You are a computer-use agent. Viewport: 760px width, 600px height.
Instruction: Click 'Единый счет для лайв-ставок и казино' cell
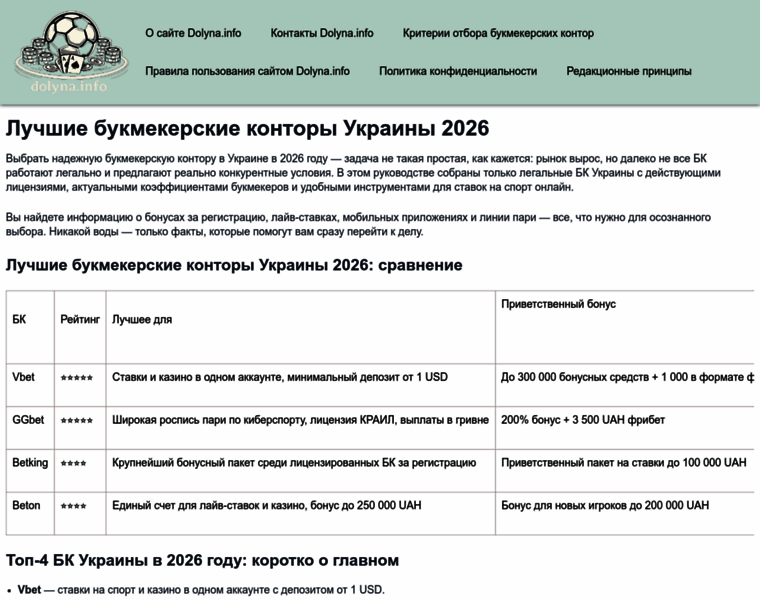tap(301, 513)
